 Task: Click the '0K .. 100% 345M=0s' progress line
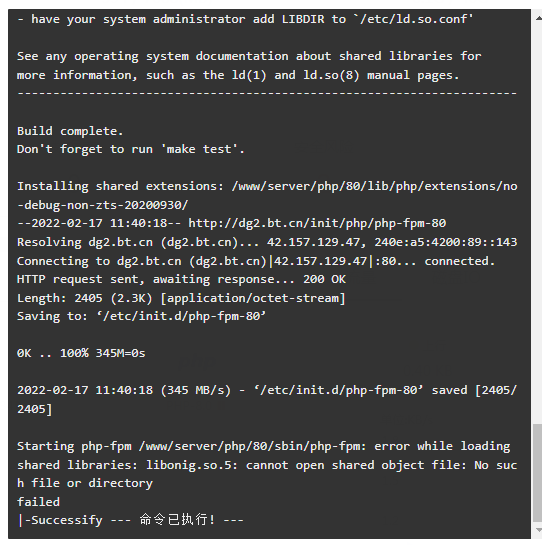(x=81, y=353)
